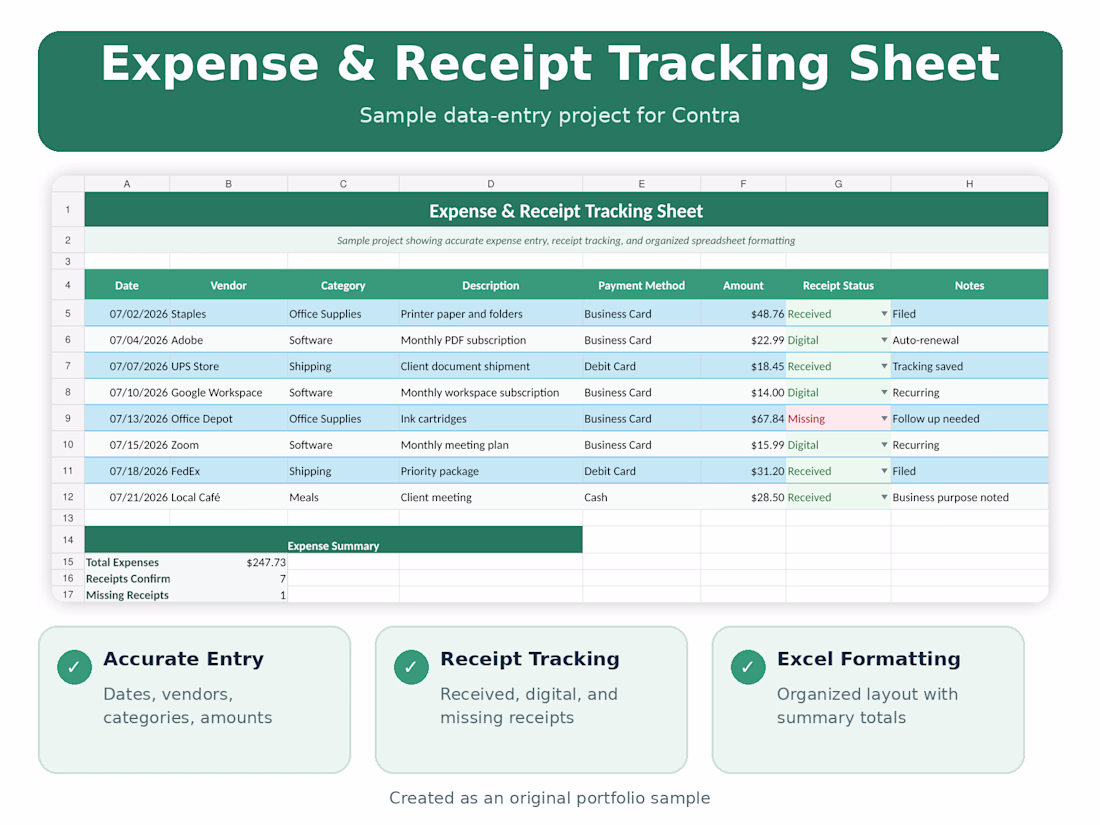This screenshot has height=825, width=1100.
Task: Select the 'Priority package' description cell
Action: coord(490,471)
